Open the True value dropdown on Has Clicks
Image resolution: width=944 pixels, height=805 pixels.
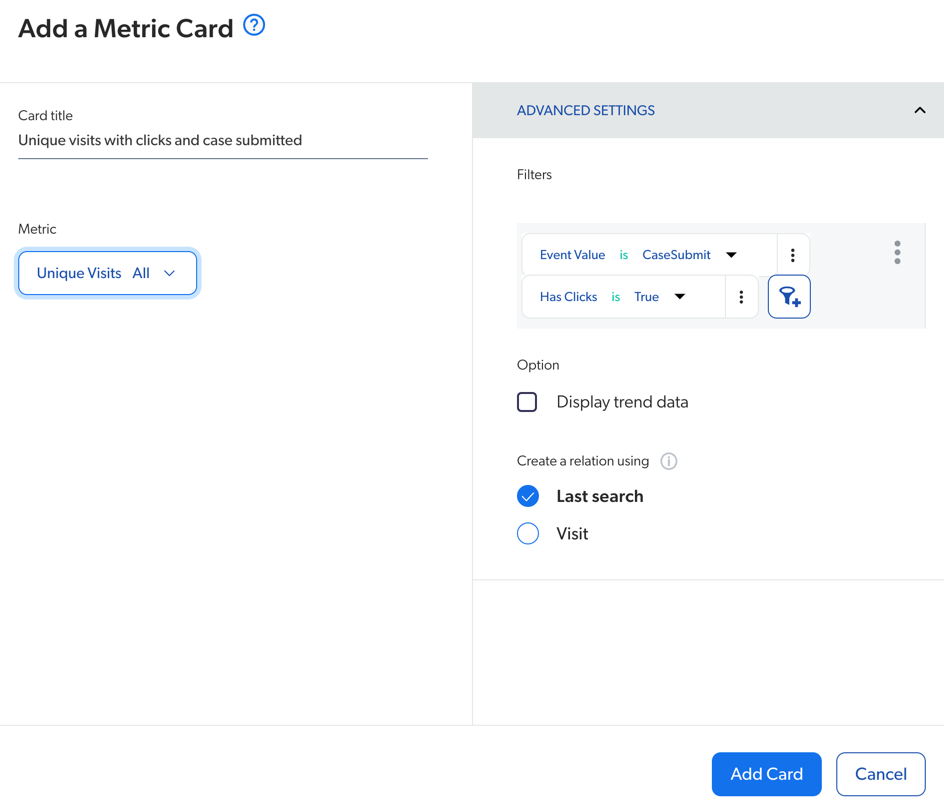point(679,296)
